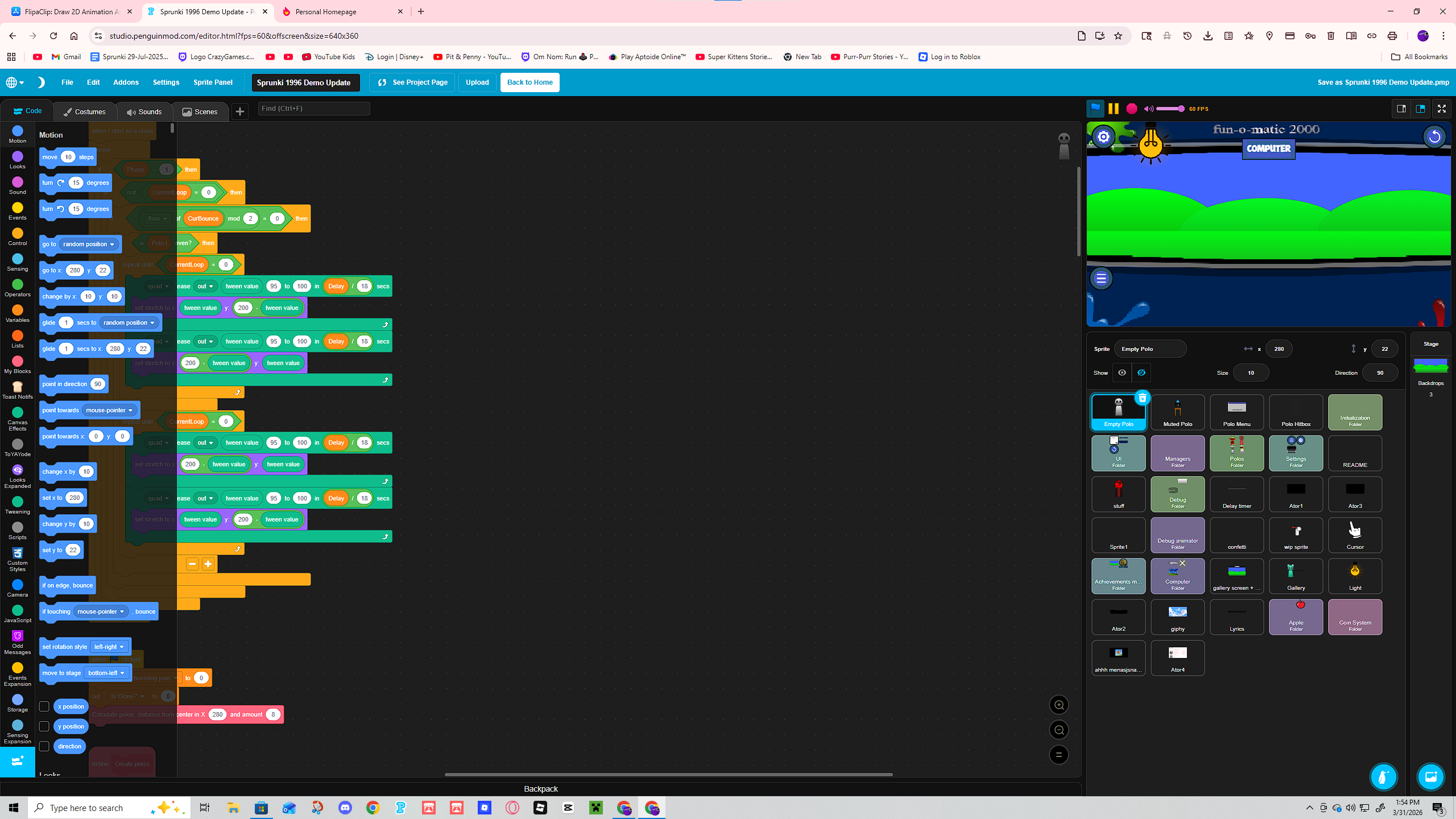The image size is (1456, 819).
Task: Click the add extension button
Action: 18,761
